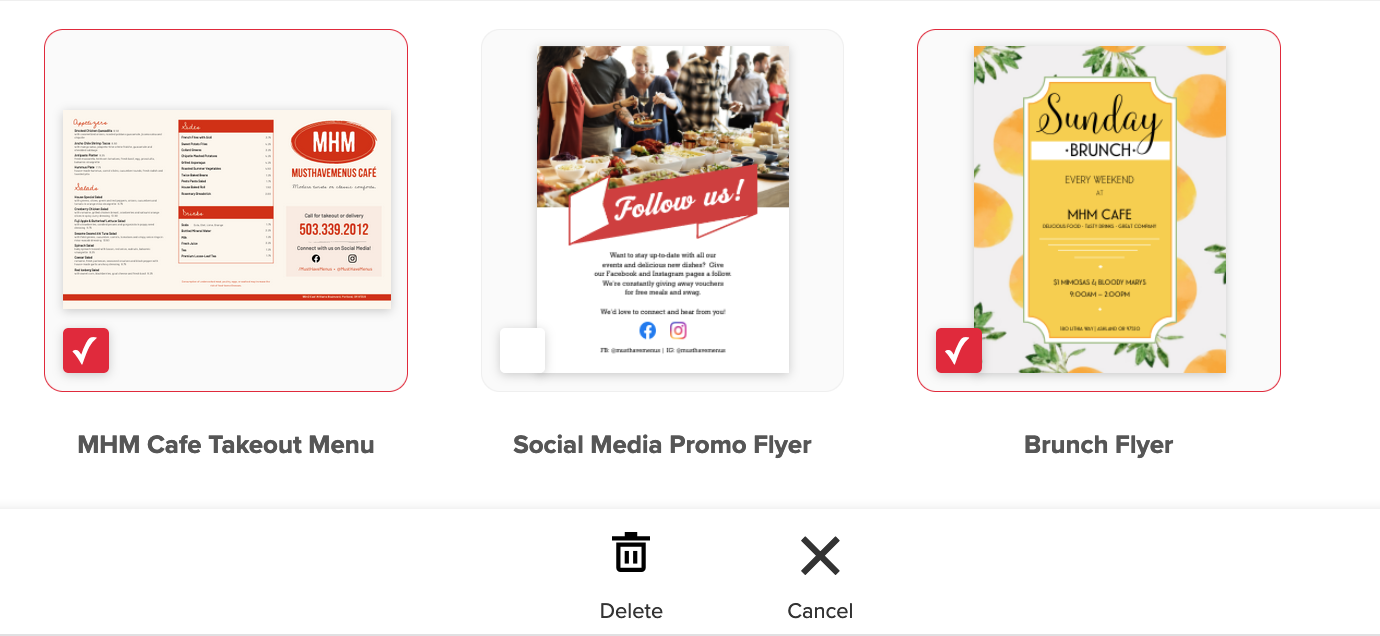Select the Social Media Promo Flyer title
Viewport: 1380px width, 636px height.
pos(662,445)
